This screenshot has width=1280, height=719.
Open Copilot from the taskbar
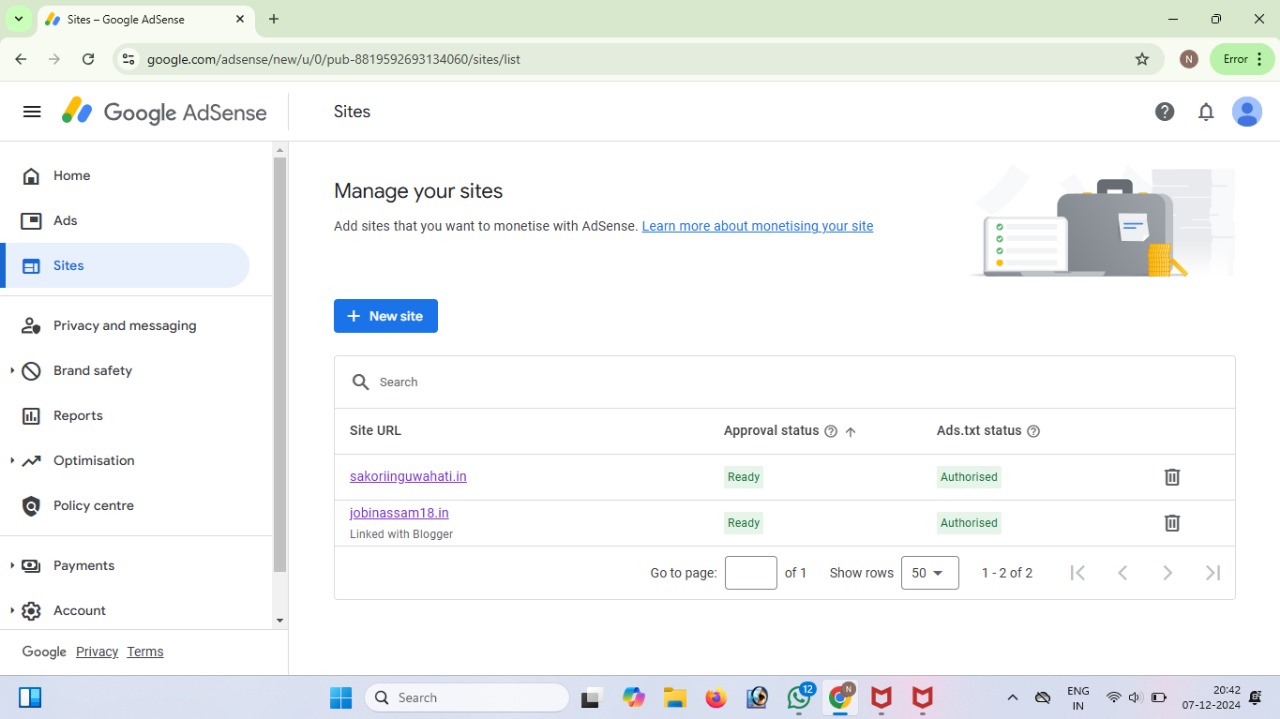[633, 698]
